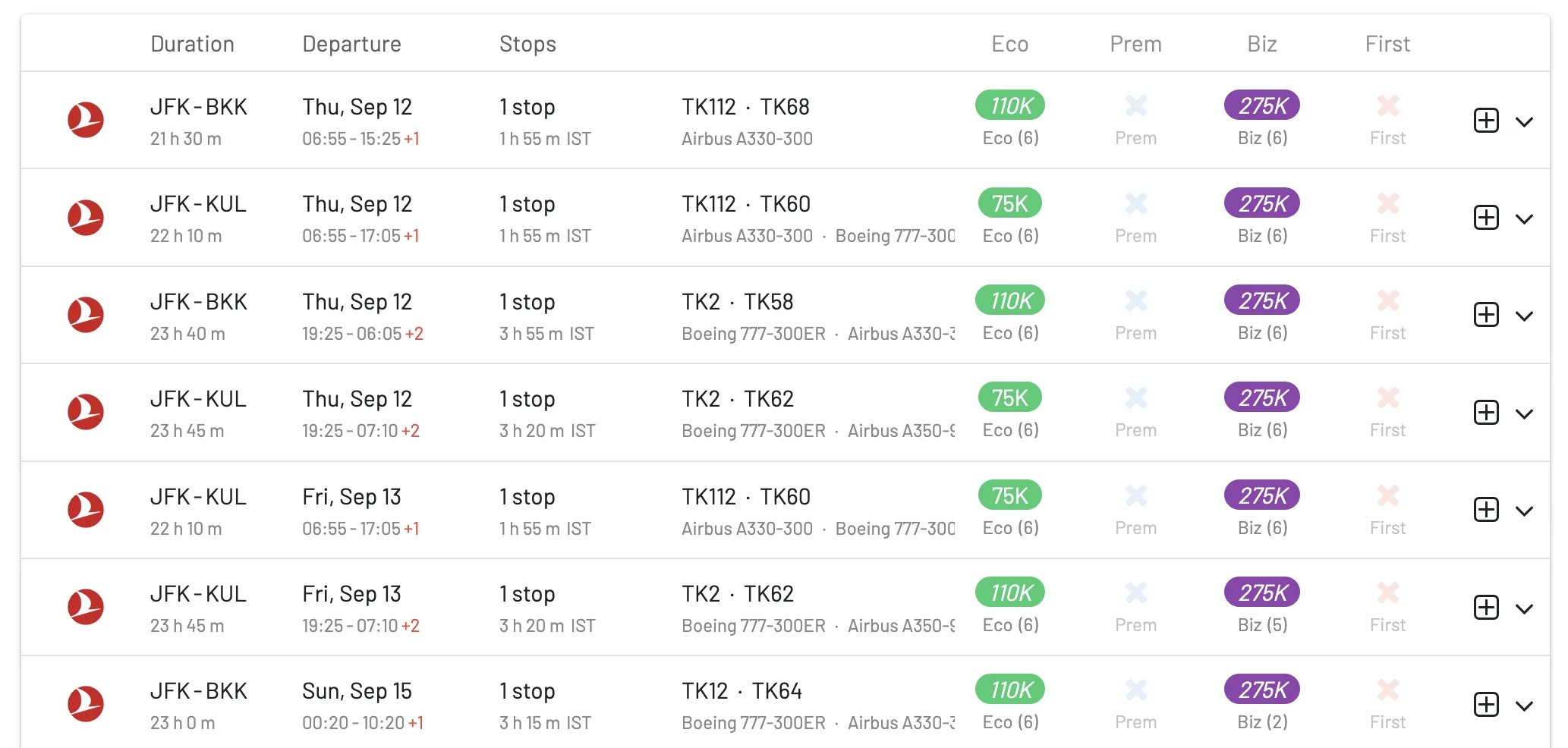Pick the 275K Biz fare on the Fri, Sep 13 TK2 · TK62 row
The image size is (1568, 748).
click(x=1261, y=592)
